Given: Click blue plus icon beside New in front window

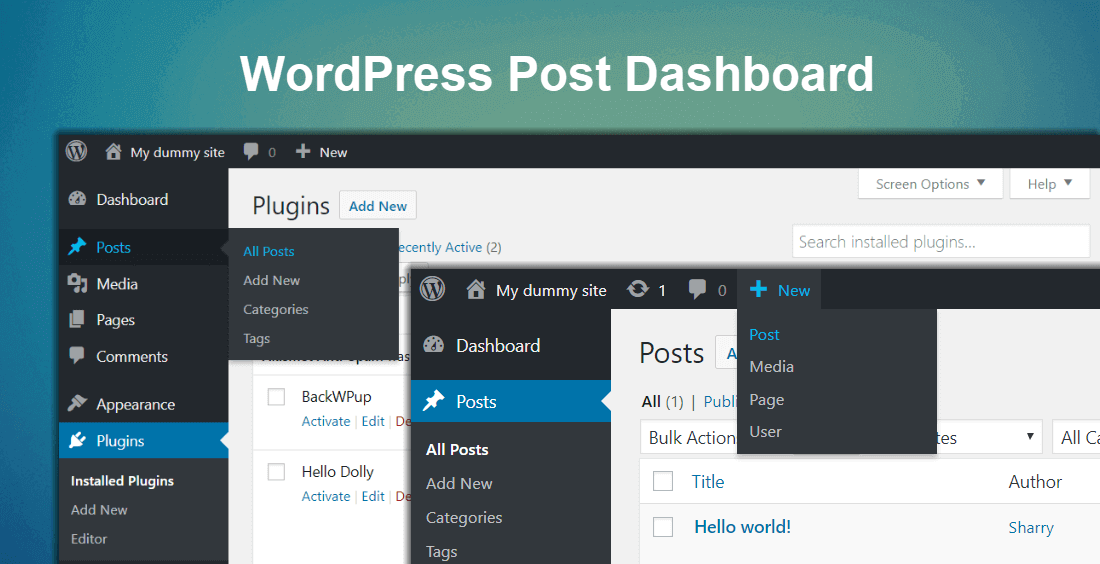Looking at the screenshot, I should pos(758,289).
